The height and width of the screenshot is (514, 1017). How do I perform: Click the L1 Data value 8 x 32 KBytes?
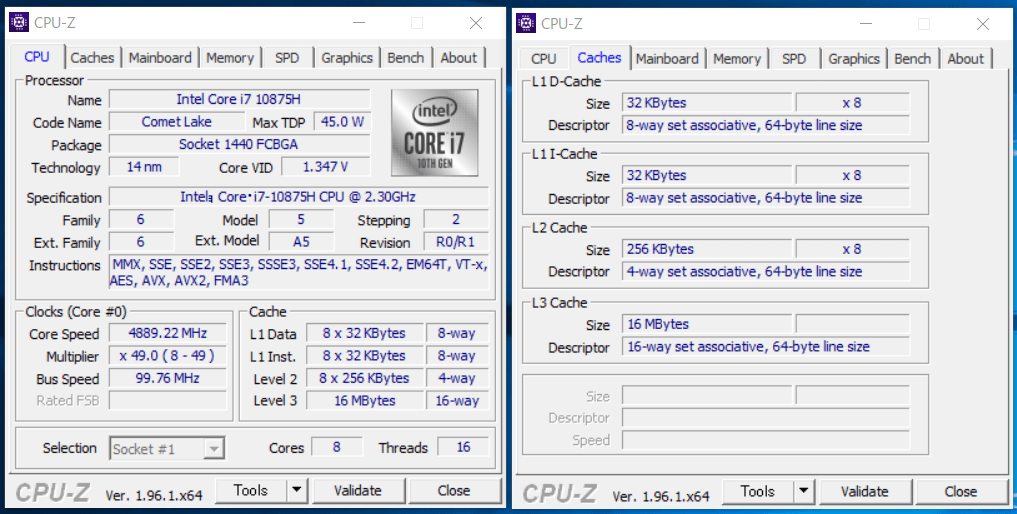[x=365, y=334]
